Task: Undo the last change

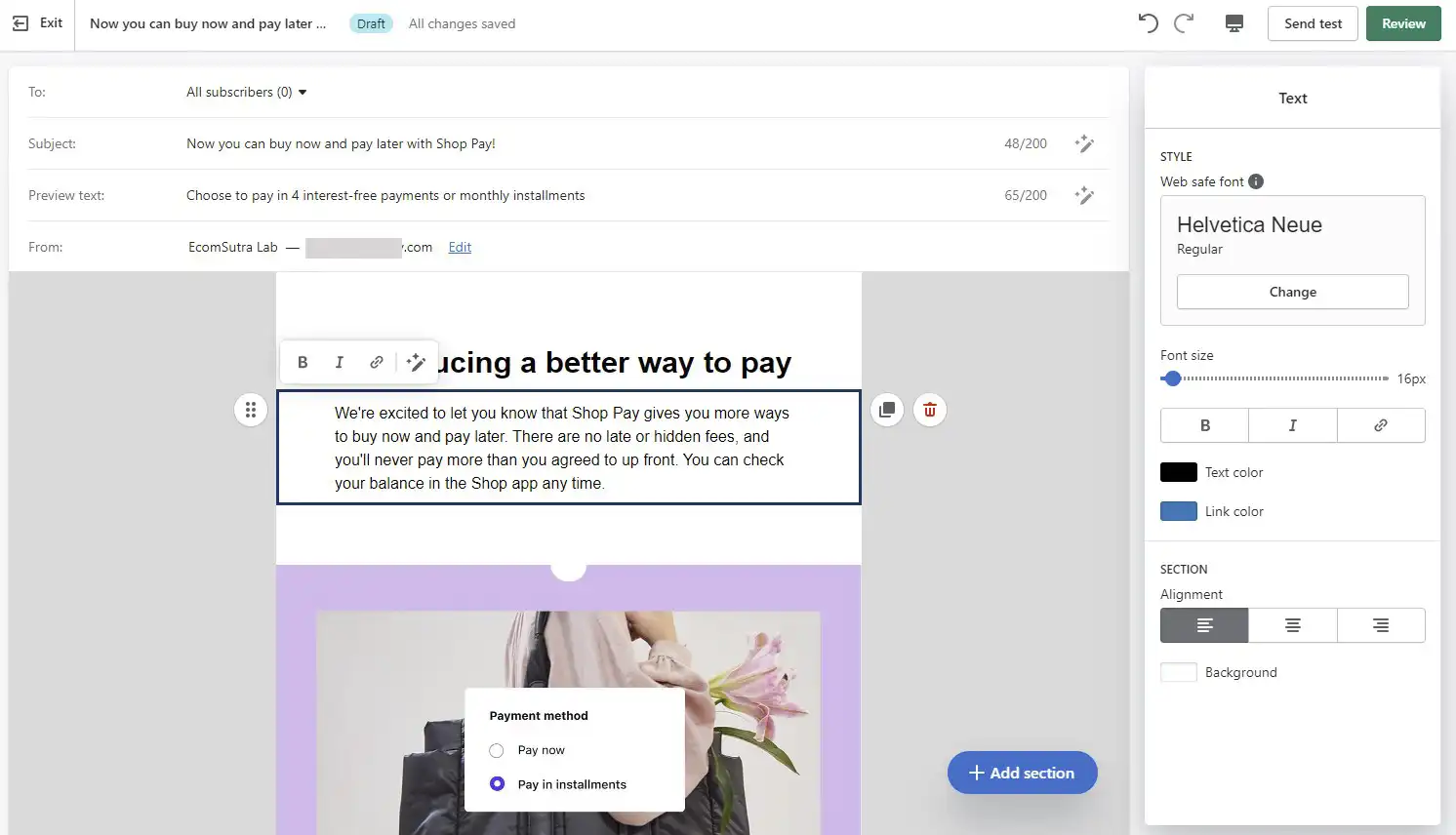Action: point(1148,23)
